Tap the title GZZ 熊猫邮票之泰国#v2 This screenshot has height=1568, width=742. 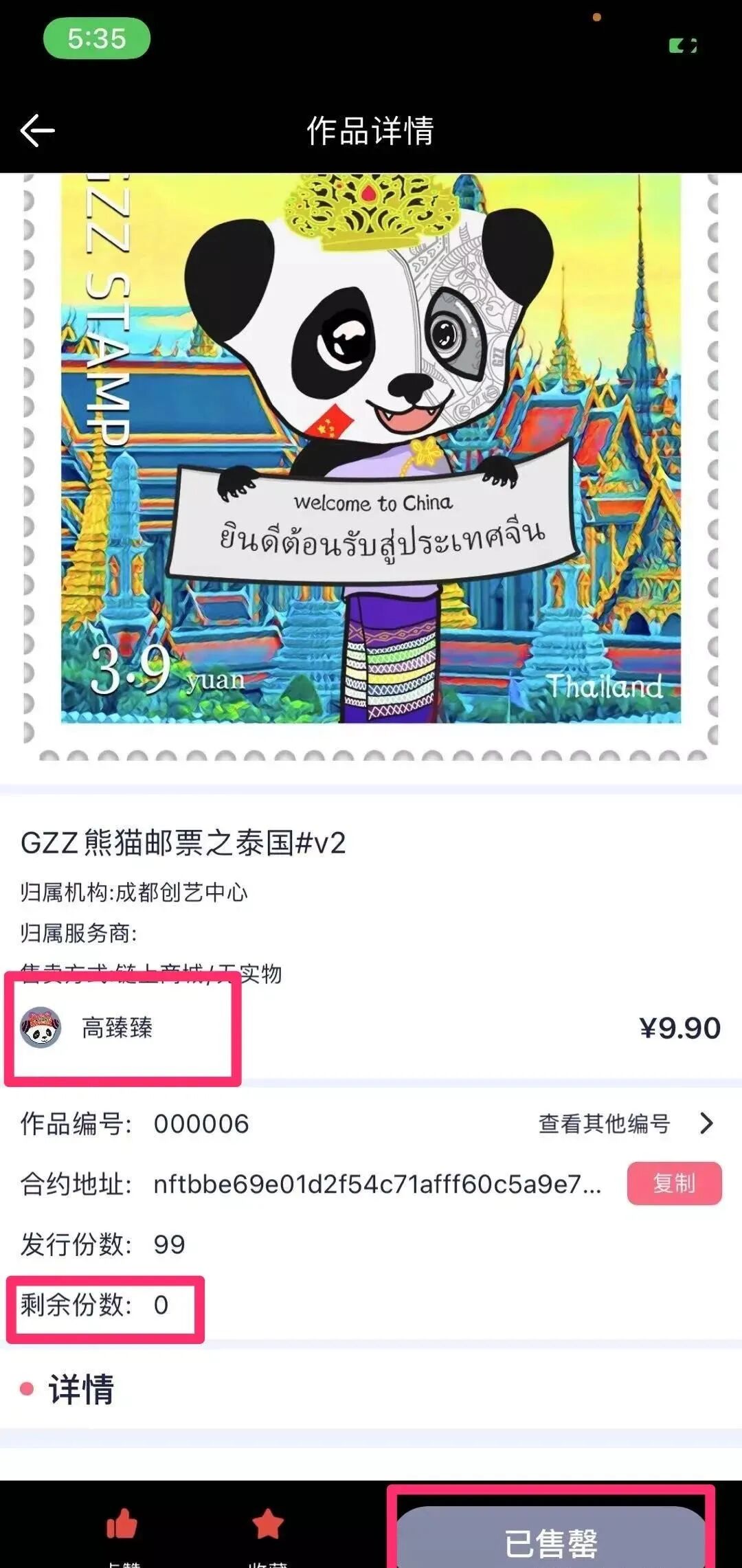(x=183, y=843)
